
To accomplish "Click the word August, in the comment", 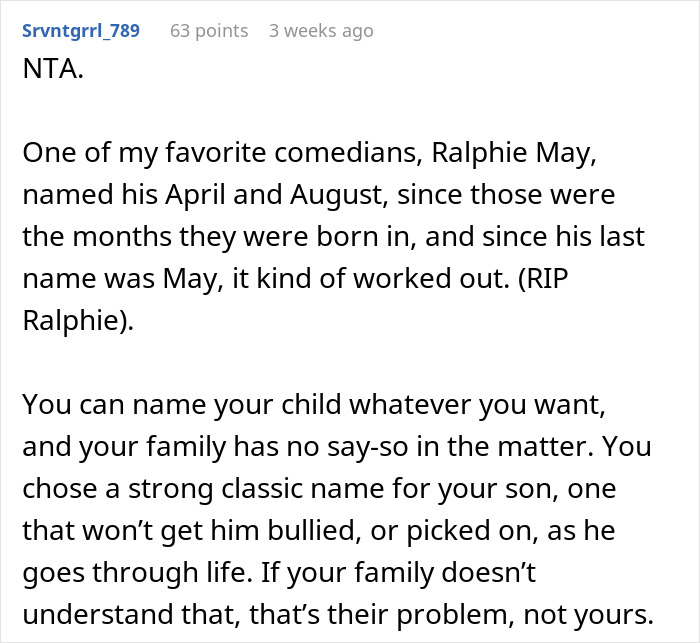I will 339,195.
